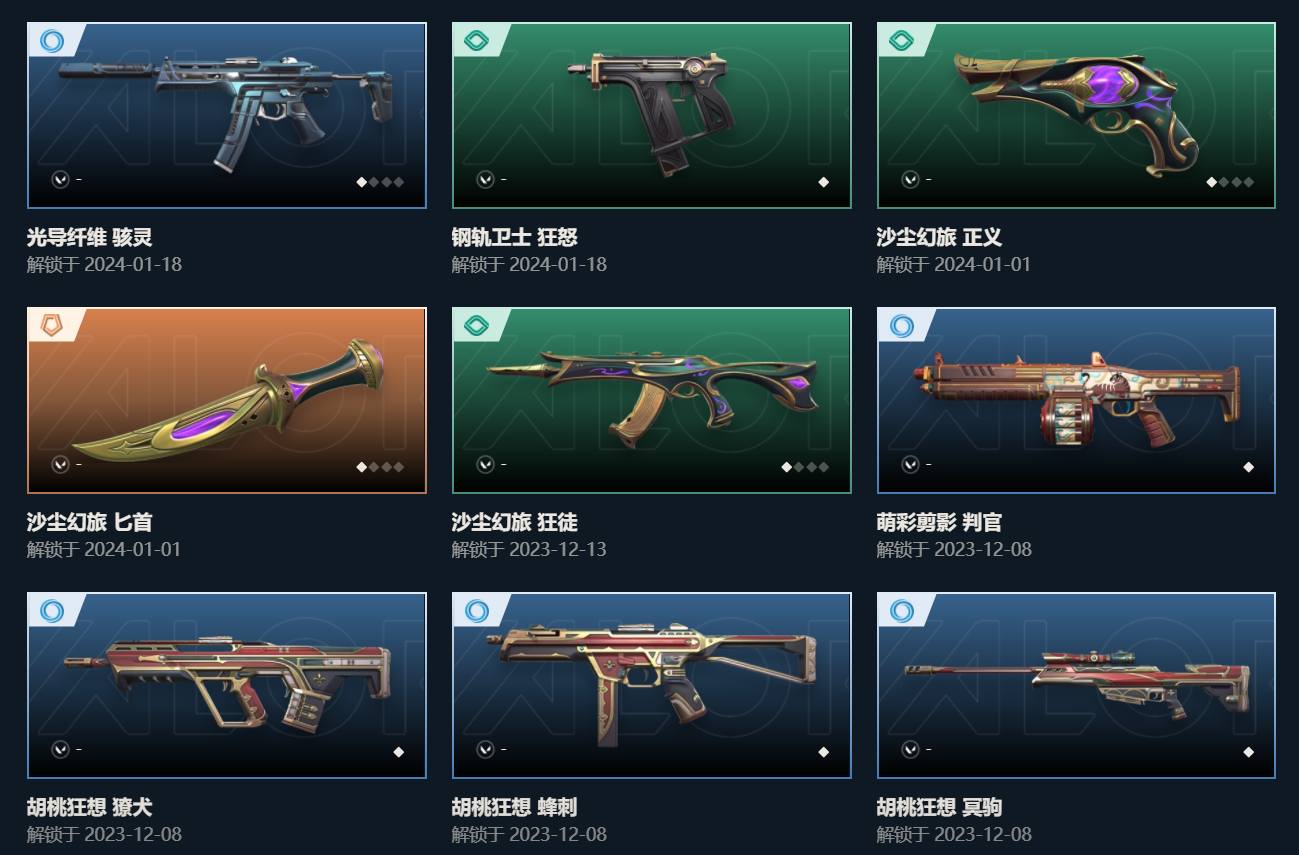
Task: Click the blue tier icon on 胡桃狂想 獠犬 card
Action: (52, 611)
